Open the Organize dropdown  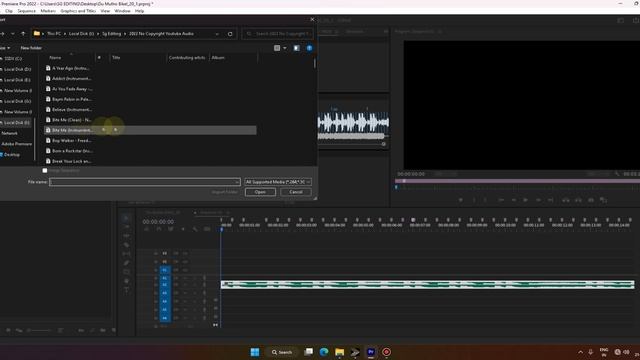point(5,48)
